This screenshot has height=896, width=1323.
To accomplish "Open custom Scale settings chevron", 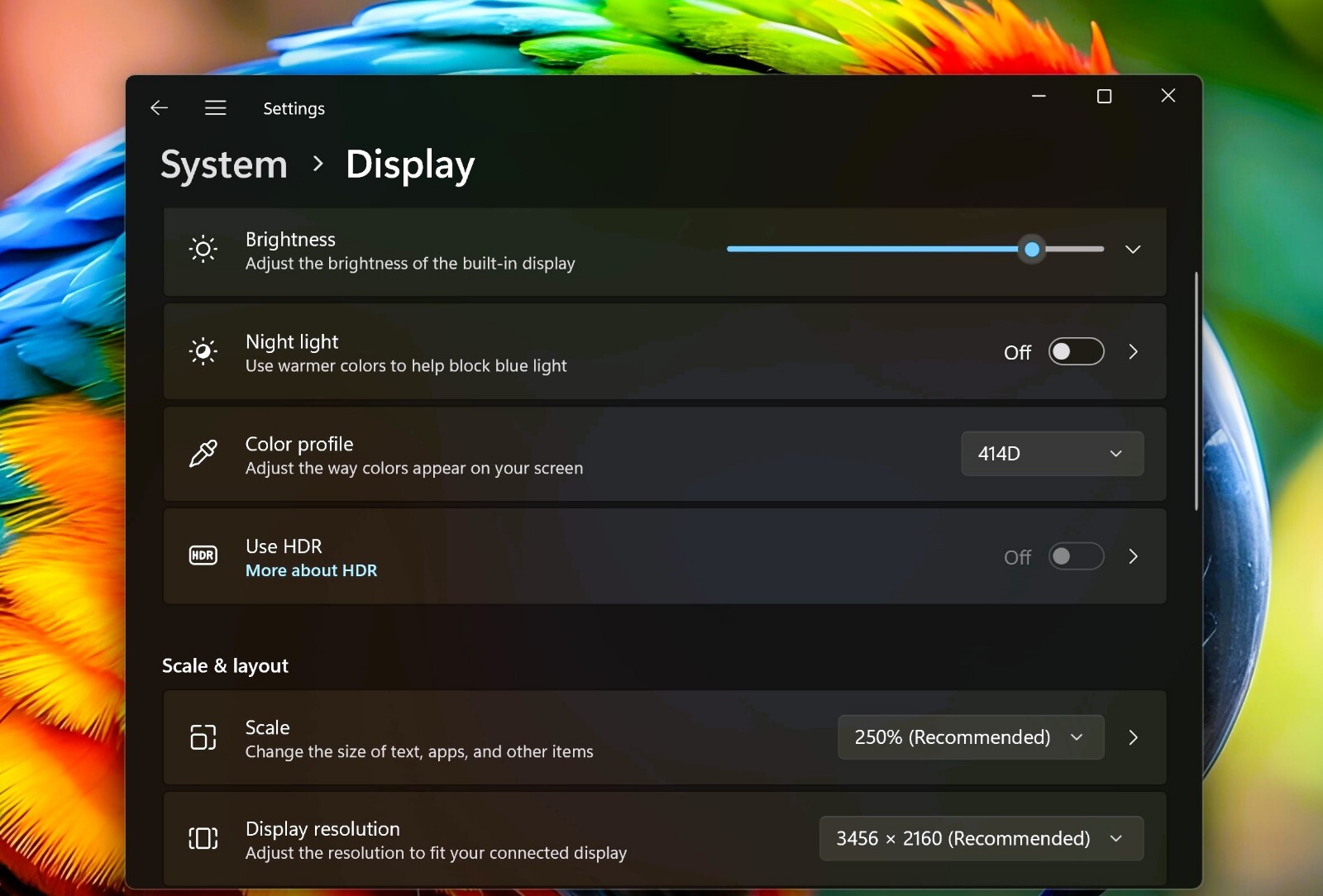I will 1134,736.
